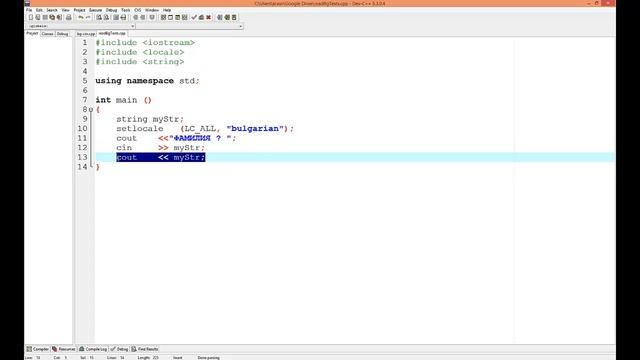This screenshot has height=360, width=640.
Task: Open the Project menu
Action: [x=79, y=10]
